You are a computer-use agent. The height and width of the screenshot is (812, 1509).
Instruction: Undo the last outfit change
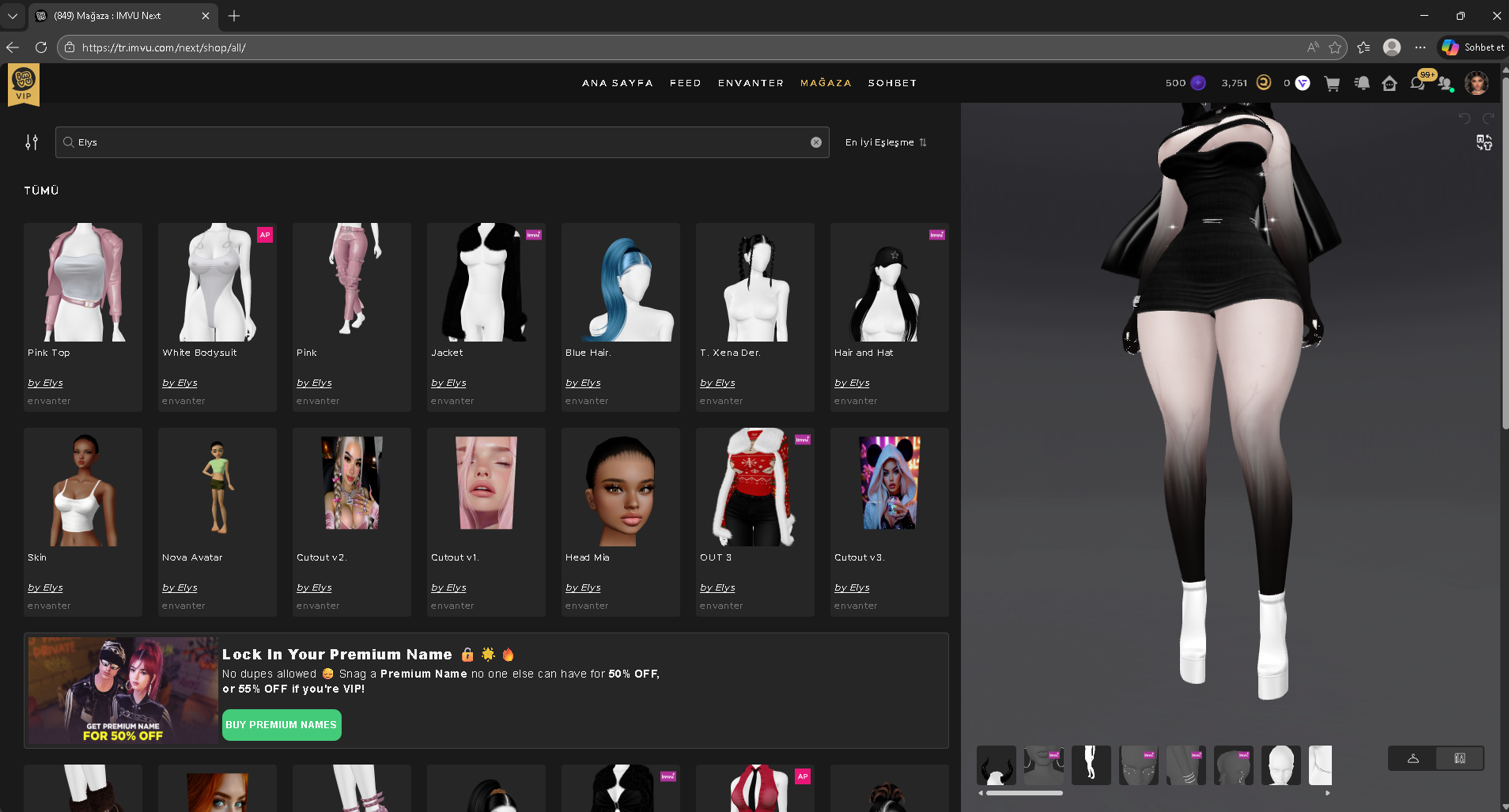[1465, 119]
